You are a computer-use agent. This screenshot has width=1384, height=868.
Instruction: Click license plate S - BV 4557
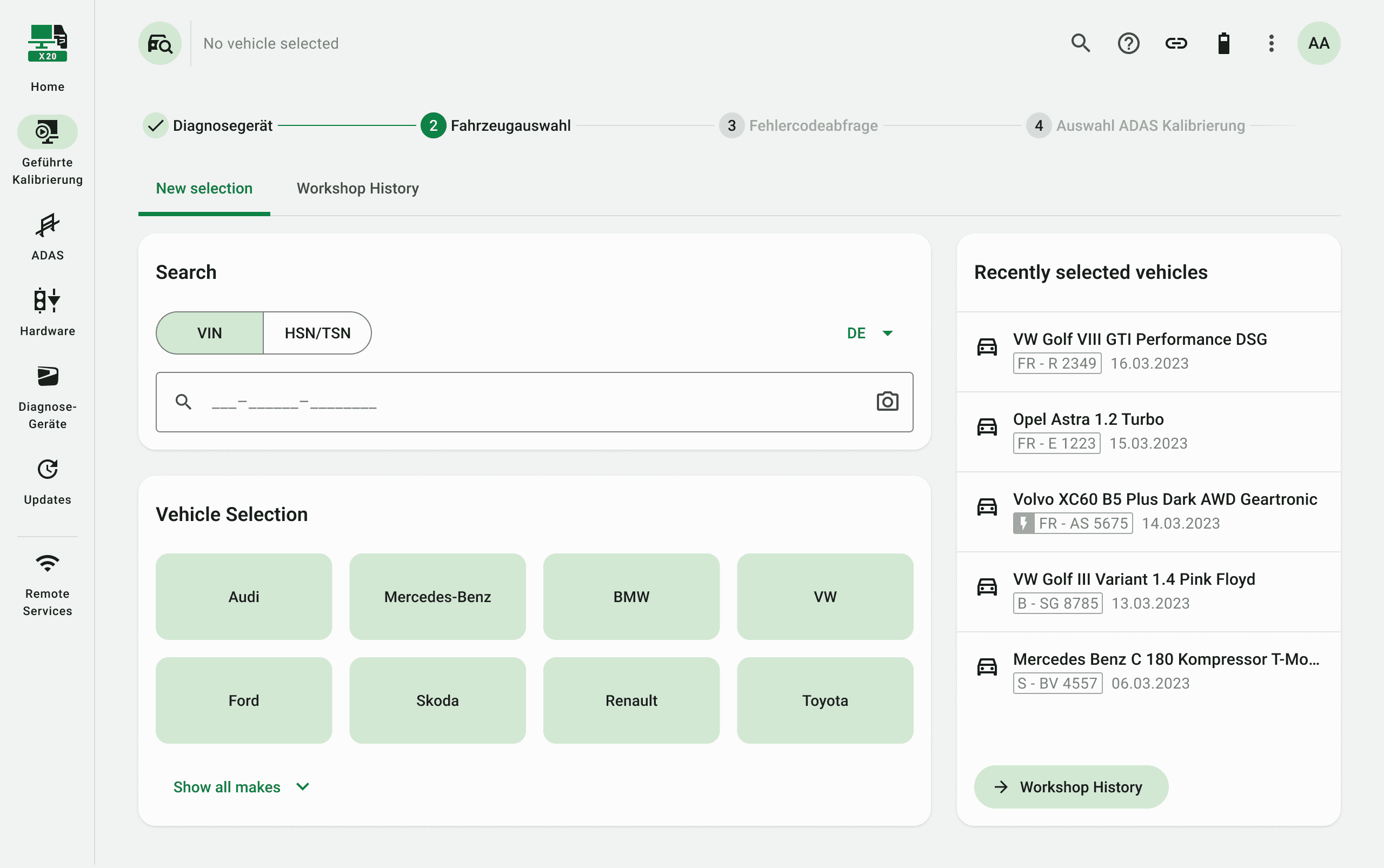1058,683
